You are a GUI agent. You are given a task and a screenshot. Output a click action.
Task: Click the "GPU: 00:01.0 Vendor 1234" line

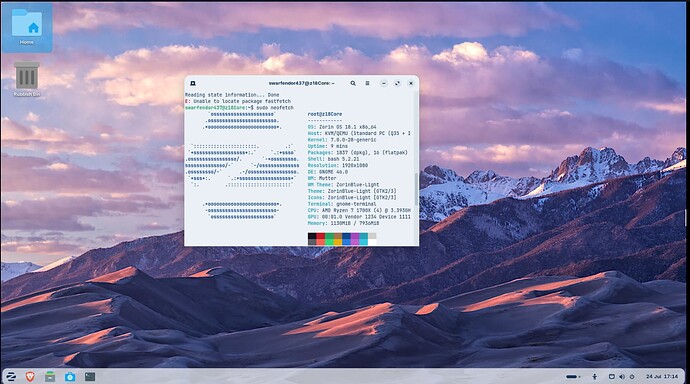click(359, 217)
